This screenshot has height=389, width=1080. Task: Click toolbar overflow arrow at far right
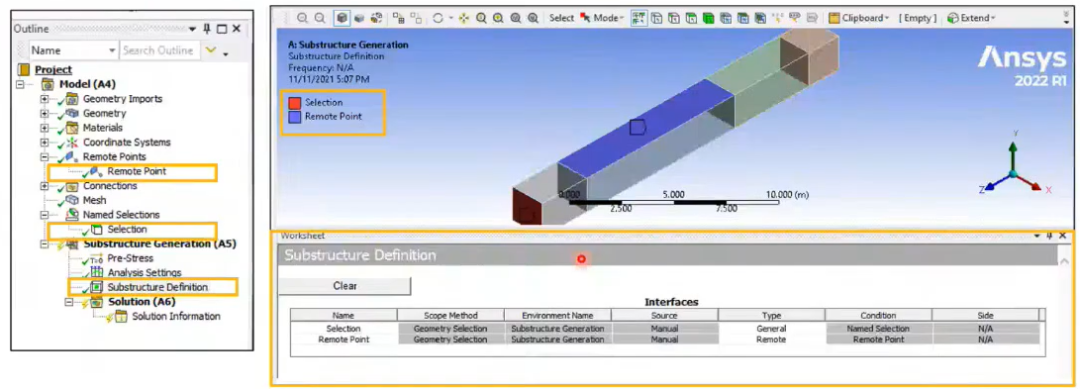tap(1066, 20)
